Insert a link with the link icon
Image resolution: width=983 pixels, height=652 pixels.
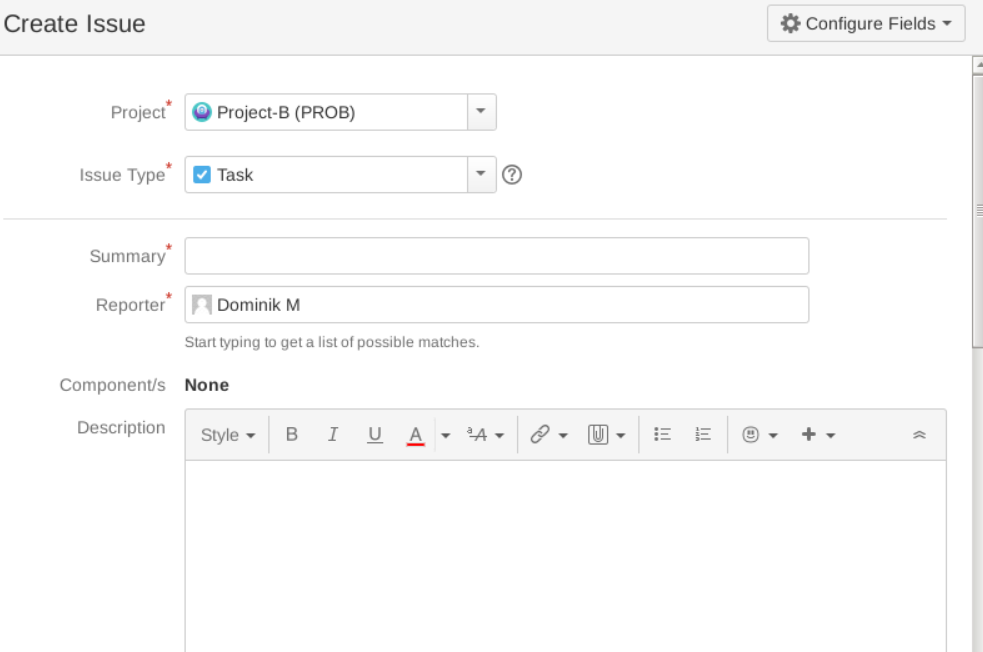click(540, 434)
